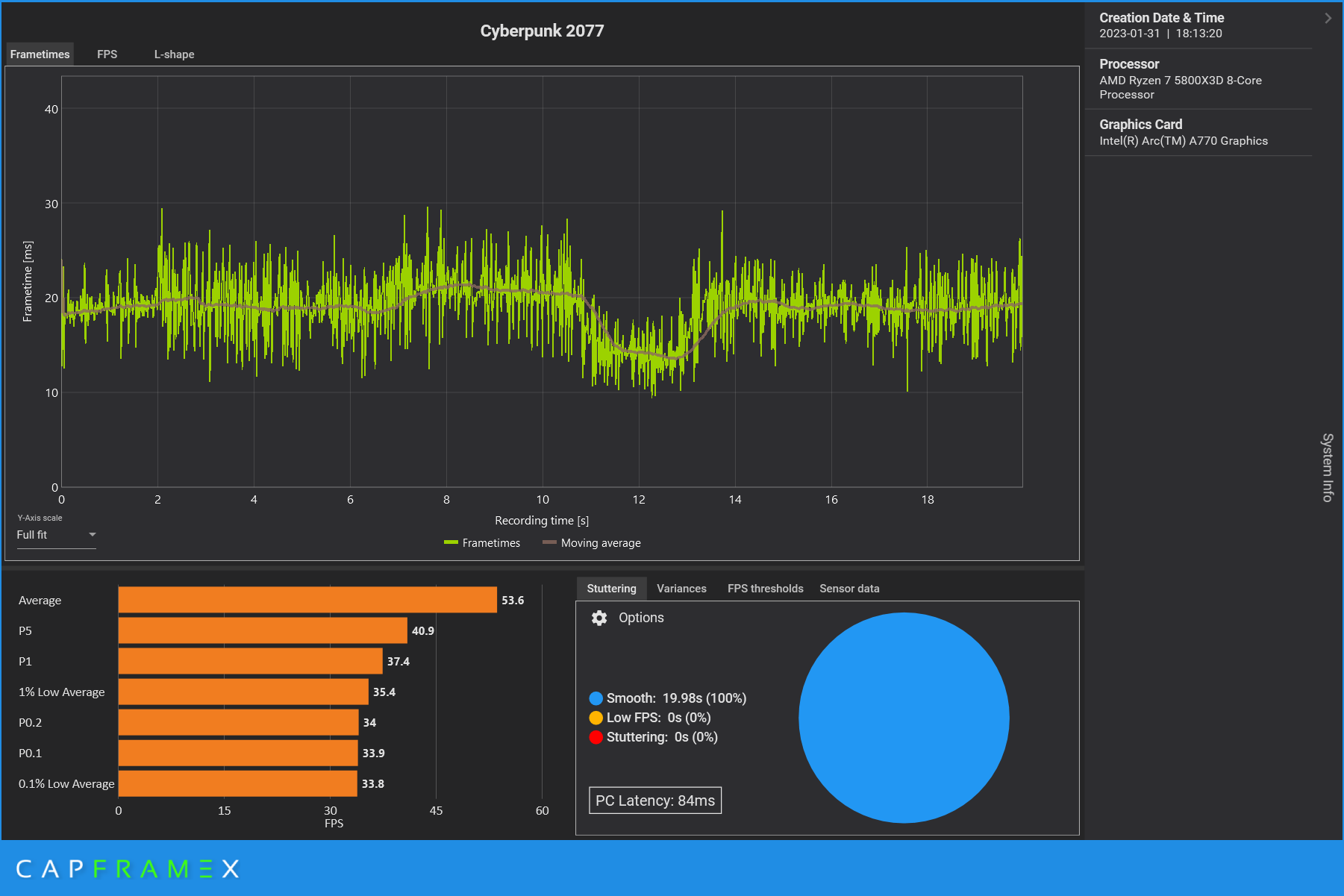The width and height of the screenshot is (1344, 896).
Task: Click the Recording time [s] axis label
Action: click(x=542, y=521)
